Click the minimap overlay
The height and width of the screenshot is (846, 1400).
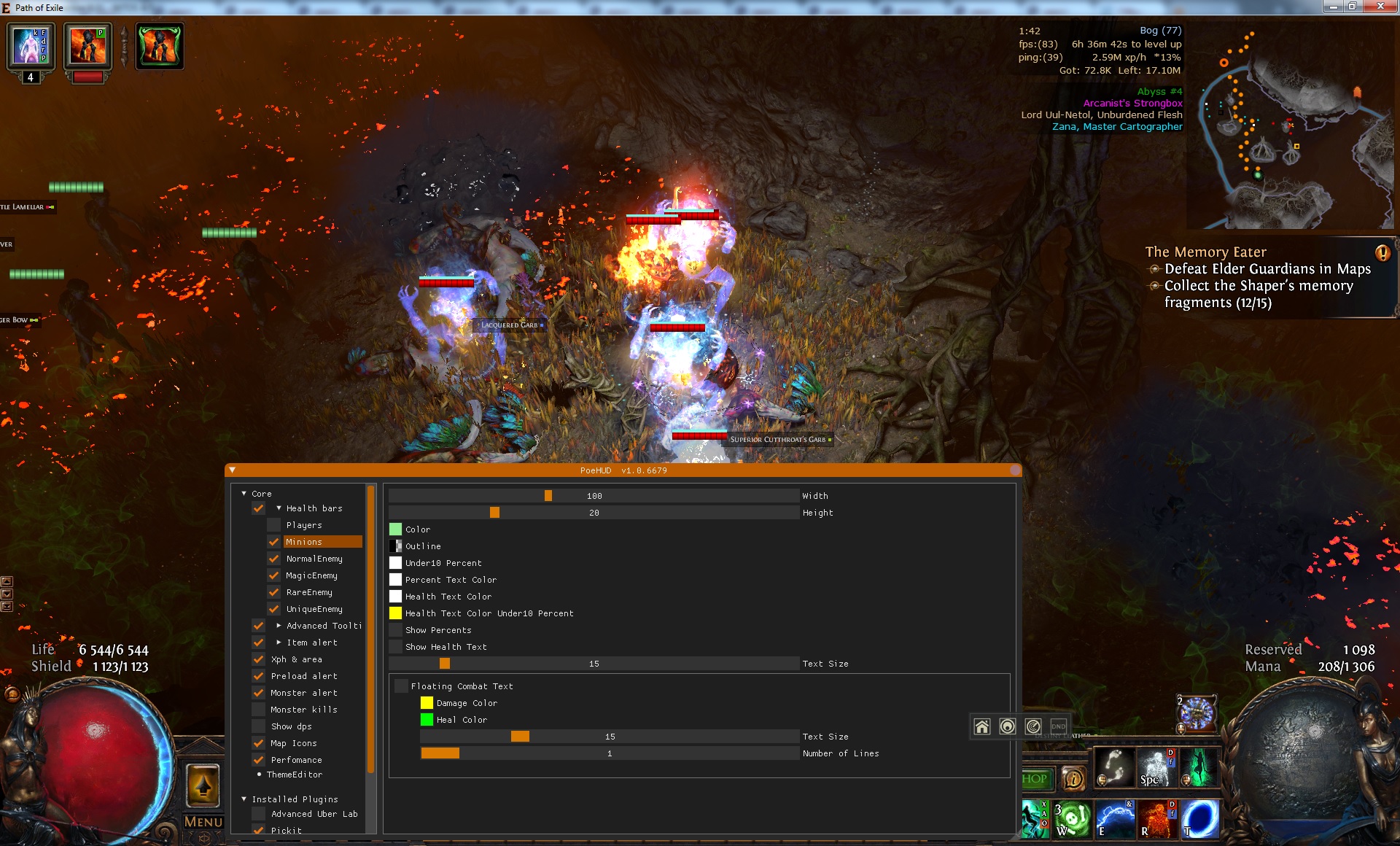click(x=1291, y=125)
